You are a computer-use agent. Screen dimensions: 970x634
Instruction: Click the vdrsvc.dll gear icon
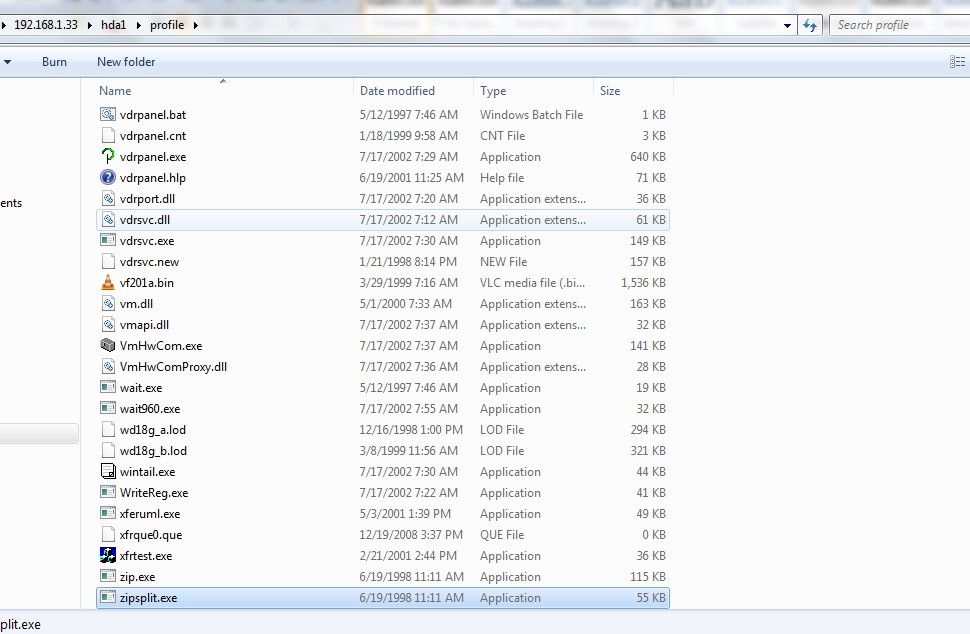coord(108,220)
